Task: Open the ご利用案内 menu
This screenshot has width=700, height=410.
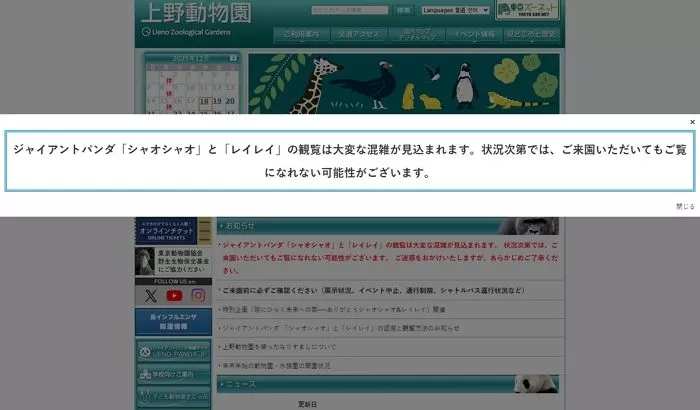Action: tap(301, 34)
